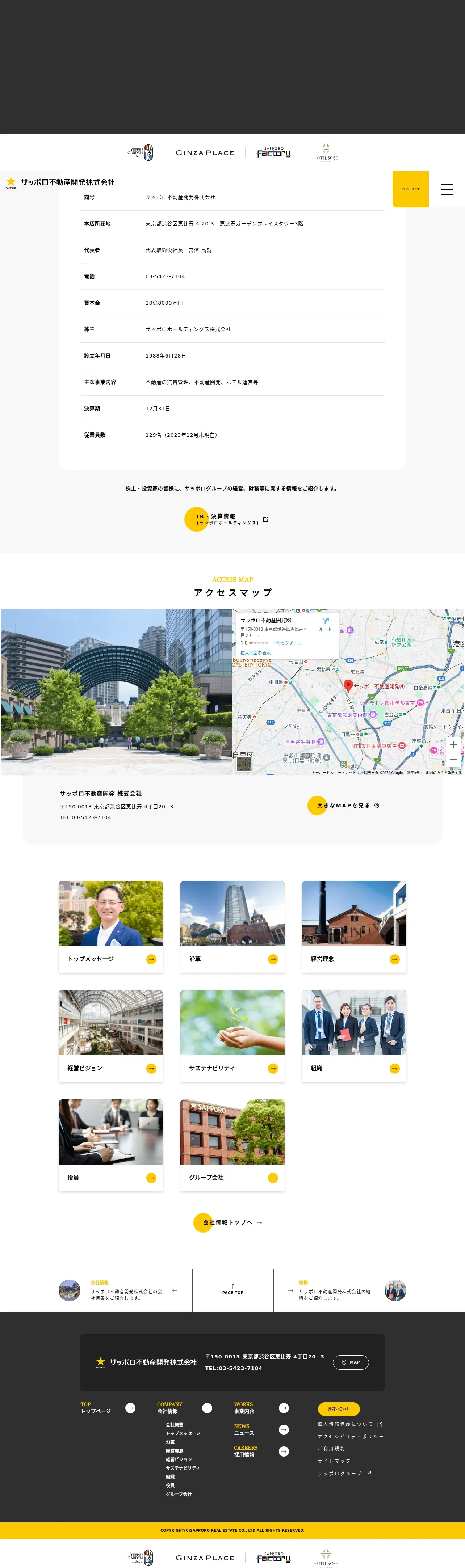Open the サステナビリティ card arrow
The width and height of the screenshot is (465, 1568).
[x=273, y=1068]
